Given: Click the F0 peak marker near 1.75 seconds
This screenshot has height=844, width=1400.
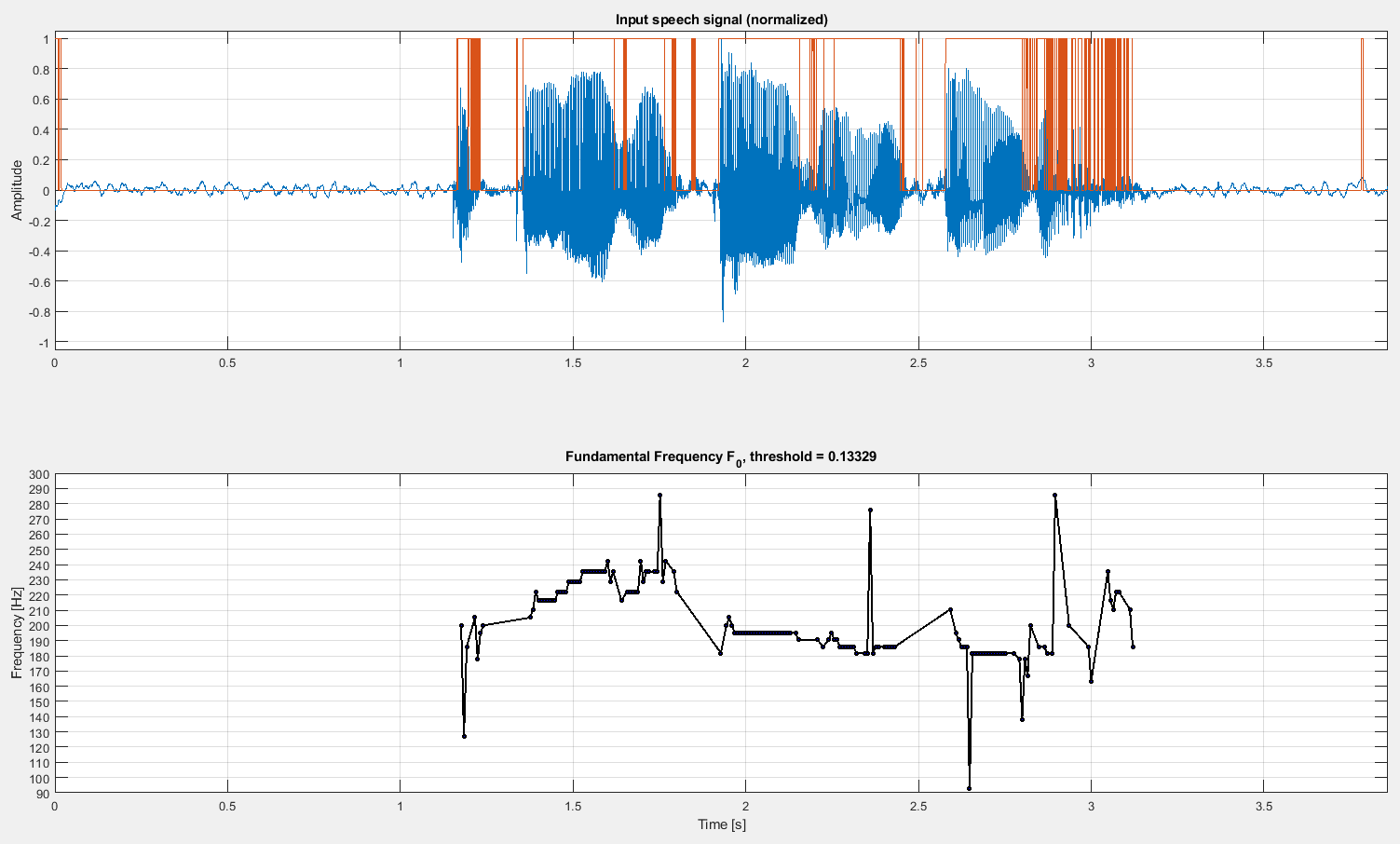Looking at the screenshot, I should click(659, 496).
